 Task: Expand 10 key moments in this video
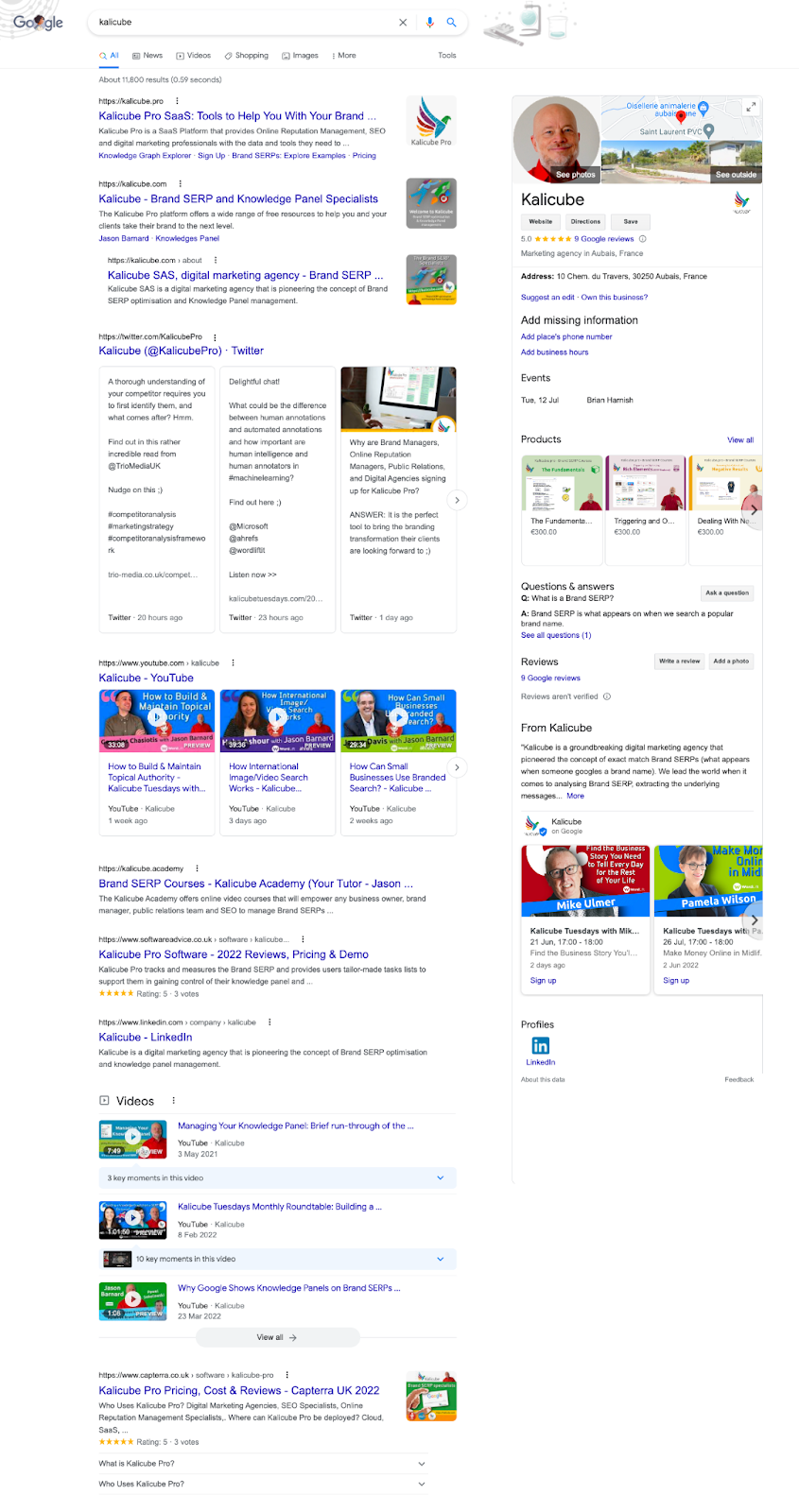point(278,1260)
